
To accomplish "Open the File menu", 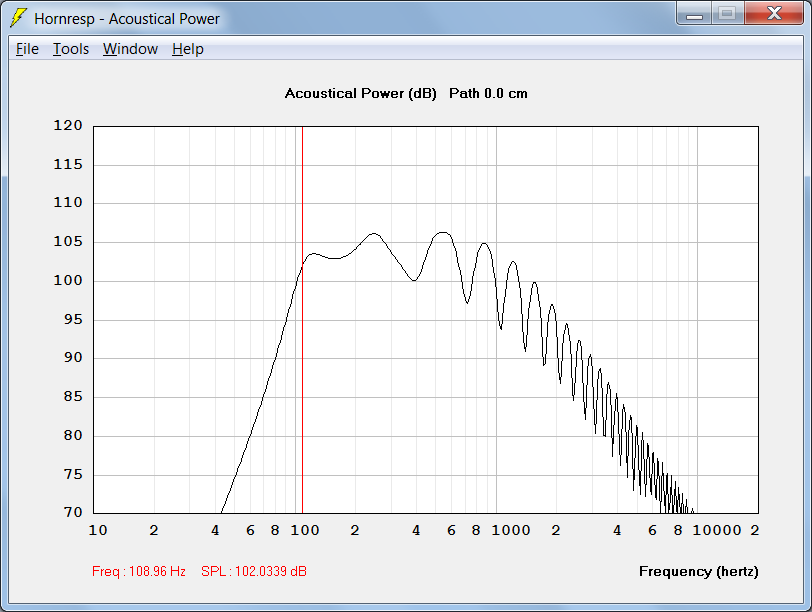I will [27, 49].
